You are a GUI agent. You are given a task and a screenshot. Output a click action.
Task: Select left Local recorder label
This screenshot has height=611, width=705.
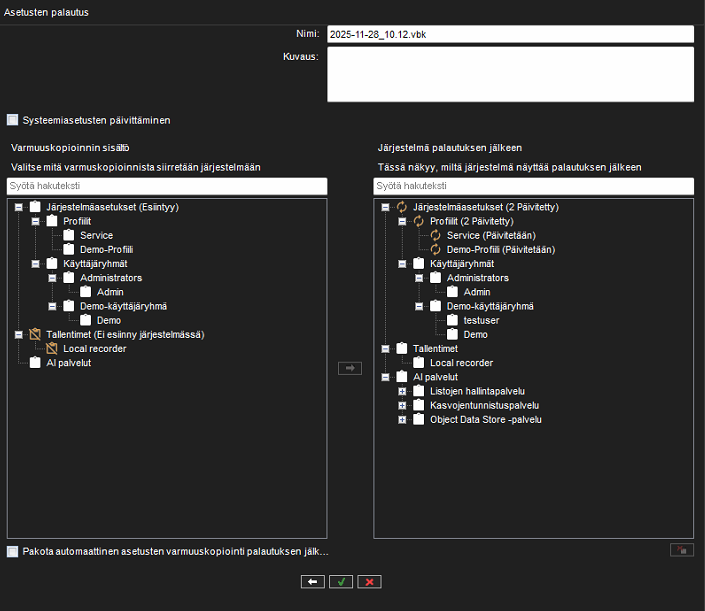point(94,349)
